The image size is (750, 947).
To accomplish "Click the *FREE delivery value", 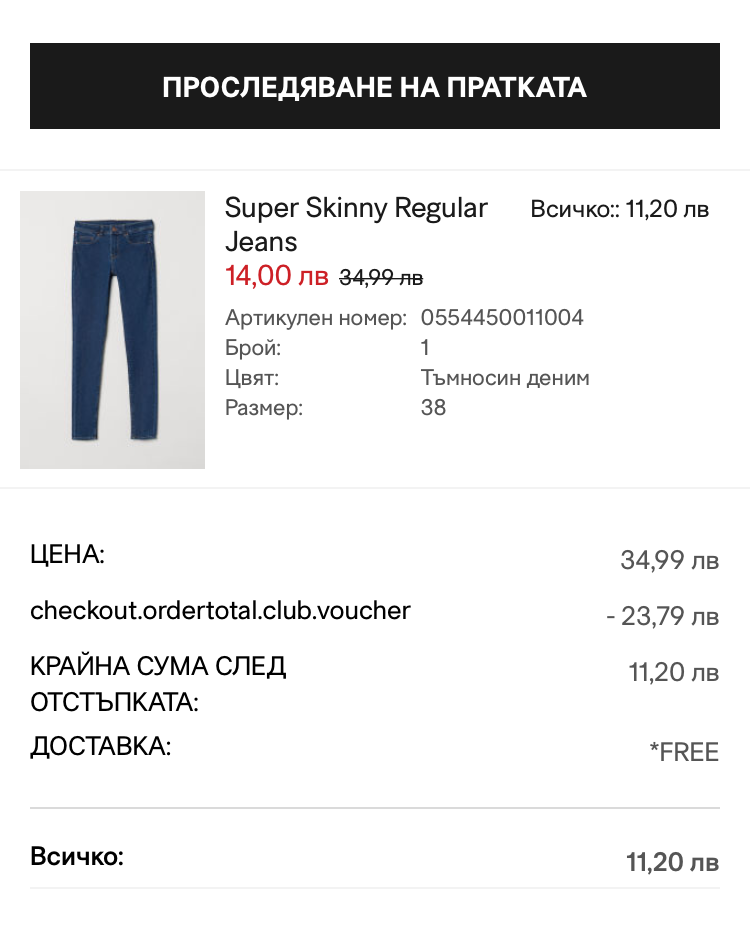I will coord(684,752).
